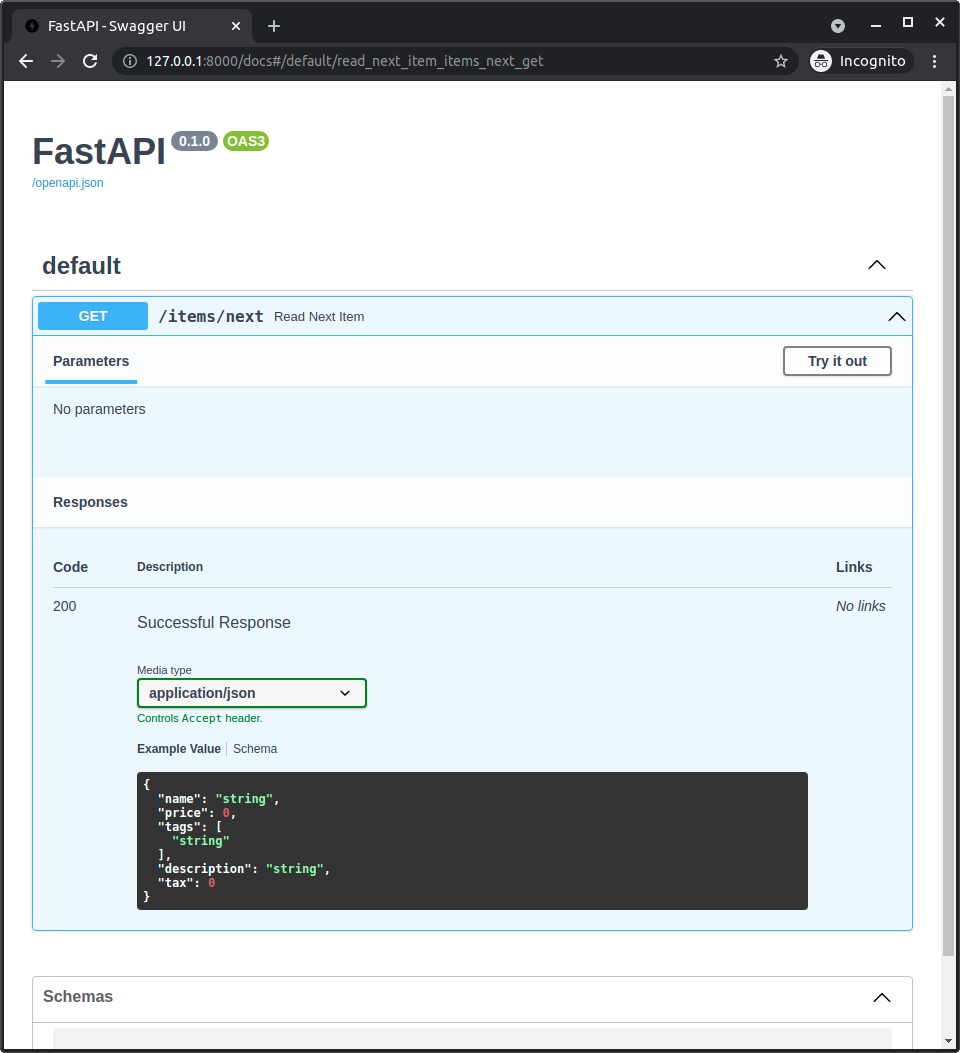Bookmark this page with star icon
The width and height of the screenshot is (960, 1053).
click(781, 61)
